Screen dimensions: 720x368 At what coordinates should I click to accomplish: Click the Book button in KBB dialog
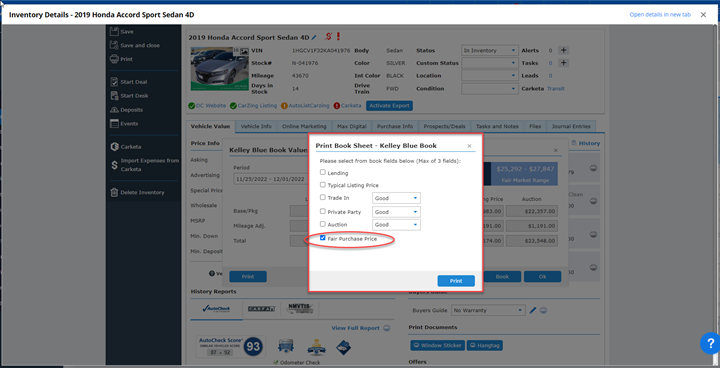502,277
